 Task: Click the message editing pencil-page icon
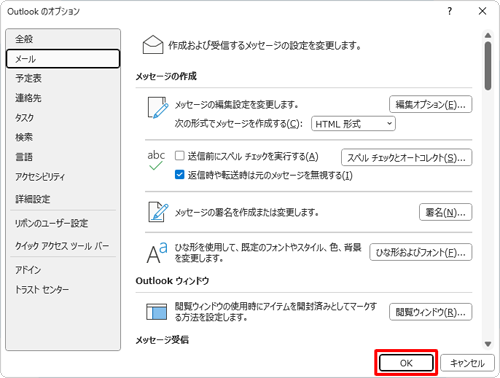(158, 108)
